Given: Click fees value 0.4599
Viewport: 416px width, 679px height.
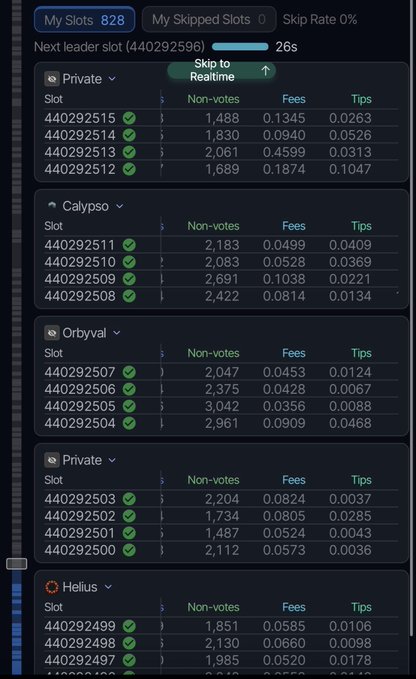Looking at the screenshot, I should click(x=284, y=152).
